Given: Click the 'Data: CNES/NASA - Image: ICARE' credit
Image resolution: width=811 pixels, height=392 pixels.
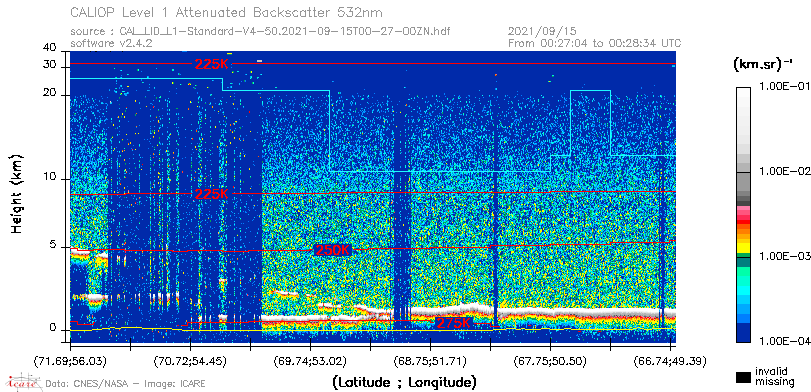Looking at the screenshot, I should (125, 383).
